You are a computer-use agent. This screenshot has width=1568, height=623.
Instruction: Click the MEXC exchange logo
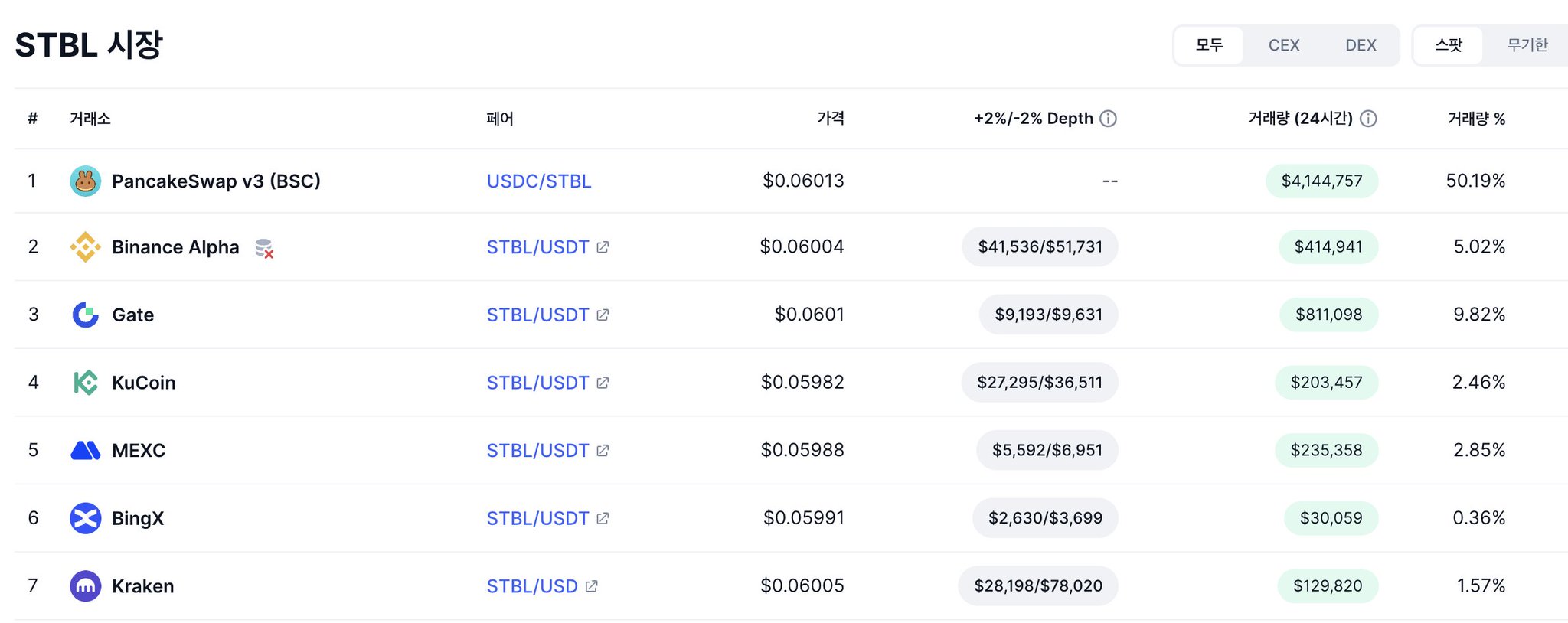pos(85,450)
